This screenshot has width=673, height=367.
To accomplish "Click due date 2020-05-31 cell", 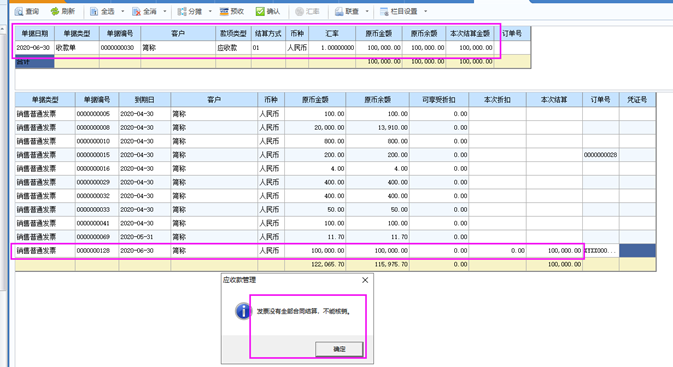I will (145, 237).
